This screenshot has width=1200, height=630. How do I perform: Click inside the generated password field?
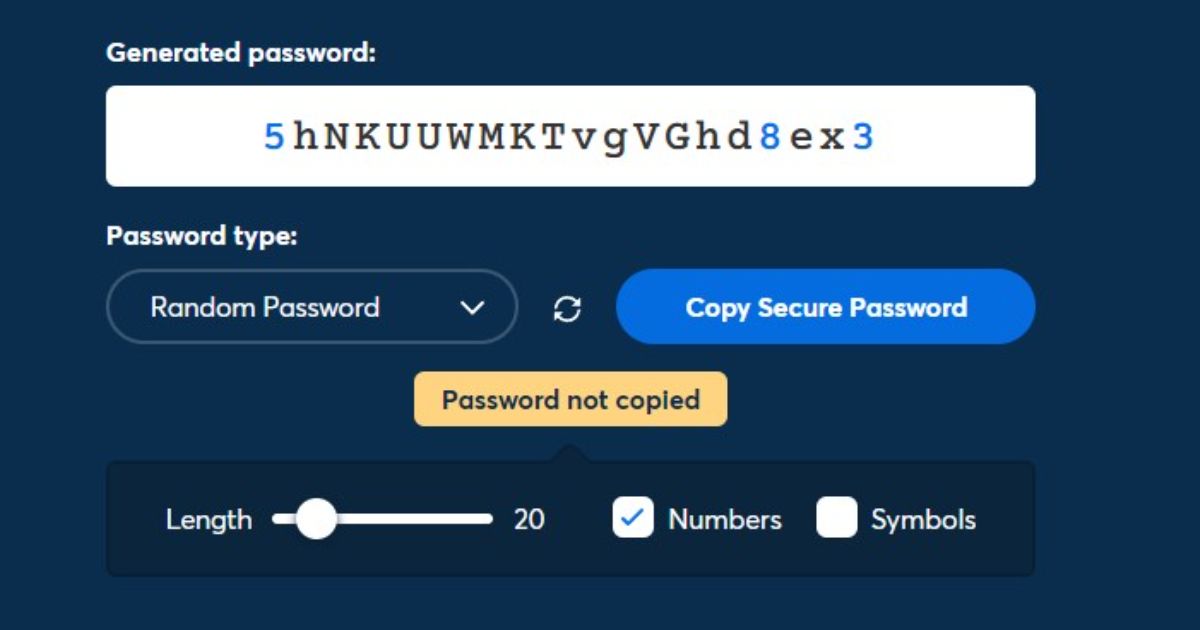tap(570, 136)
